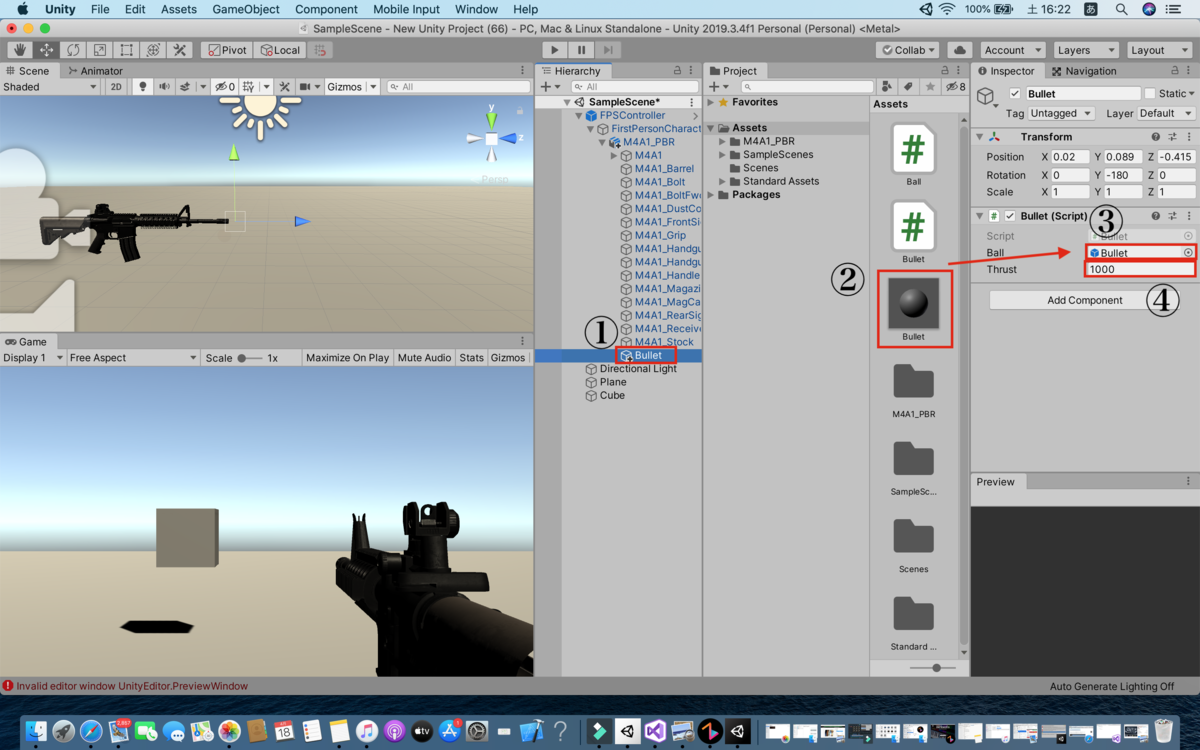Click Position X field
The image size is (1200, 750).
click(1070, 157)
